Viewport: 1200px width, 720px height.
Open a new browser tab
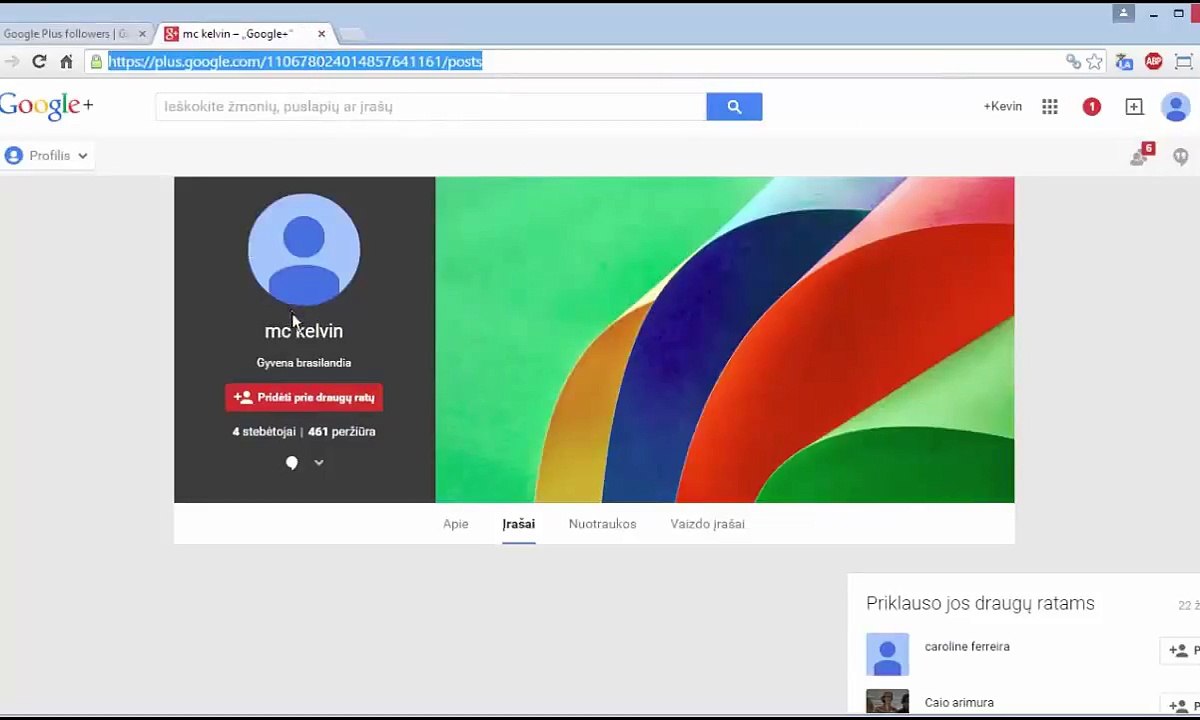(x=350, y=35)
